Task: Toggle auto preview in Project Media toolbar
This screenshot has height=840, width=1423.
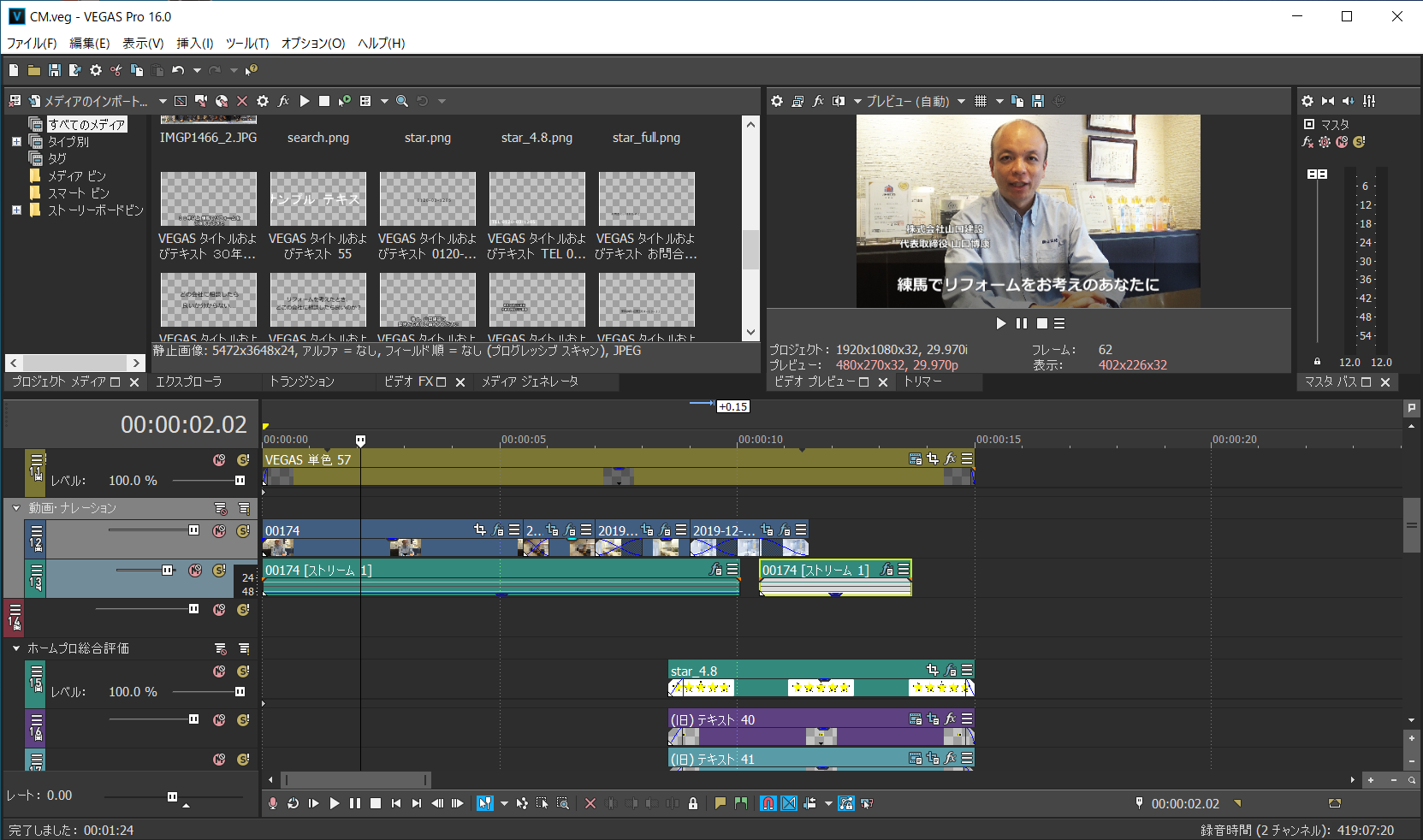Action: [x=344, y=101]
